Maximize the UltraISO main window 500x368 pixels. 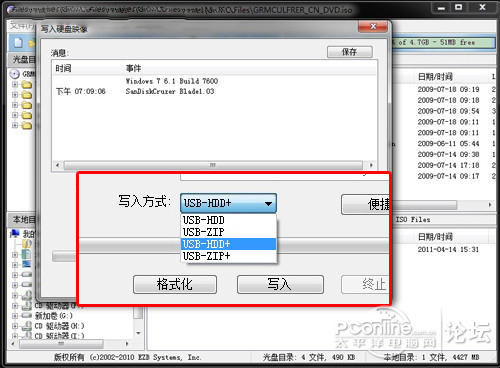point(459,7)
